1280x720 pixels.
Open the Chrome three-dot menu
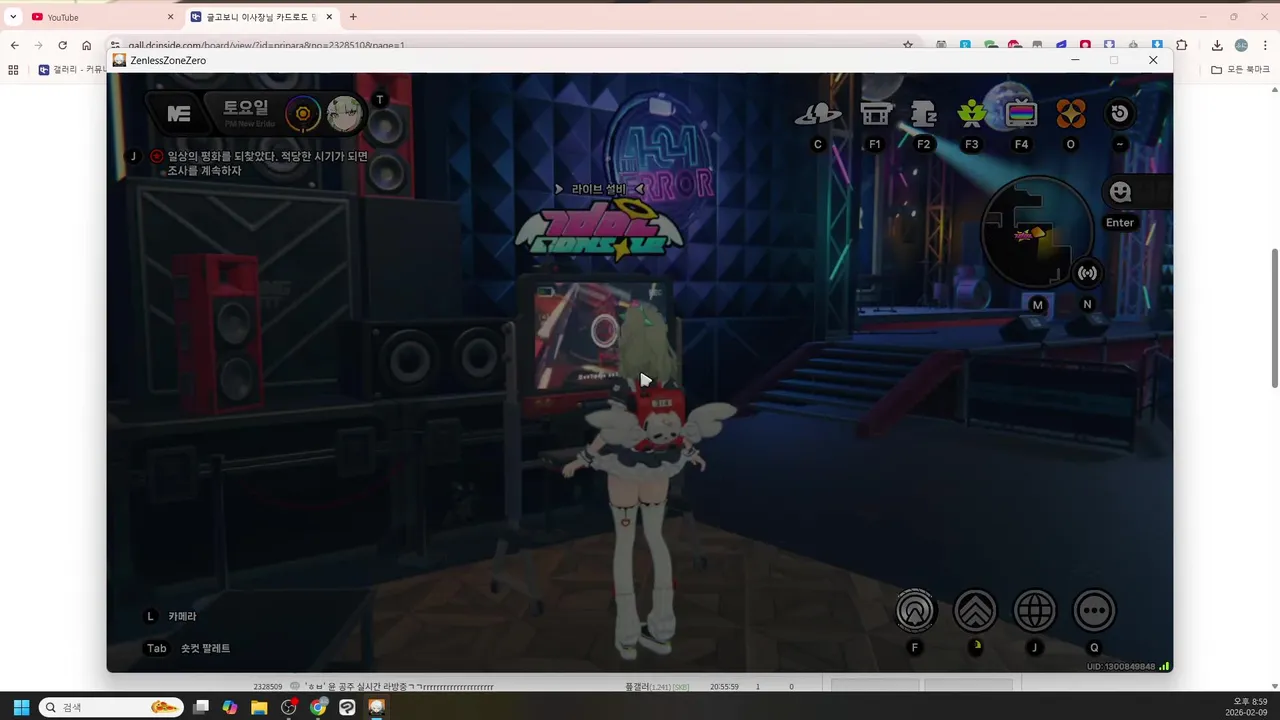tap(1265, 45)
